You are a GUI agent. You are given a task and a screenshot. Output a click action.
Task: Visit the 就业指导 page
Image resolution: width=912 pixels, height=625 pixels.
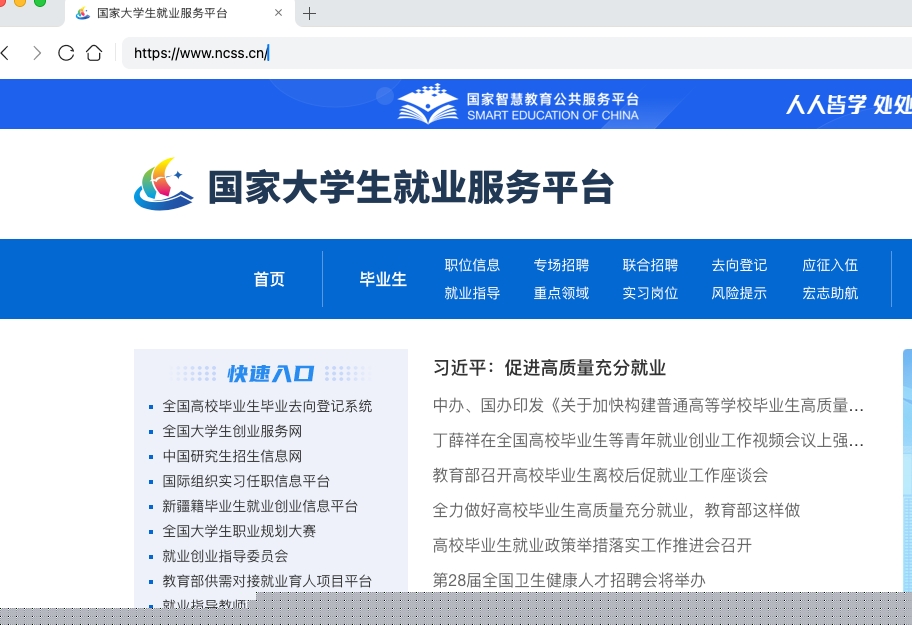click(x=472, y=293)
